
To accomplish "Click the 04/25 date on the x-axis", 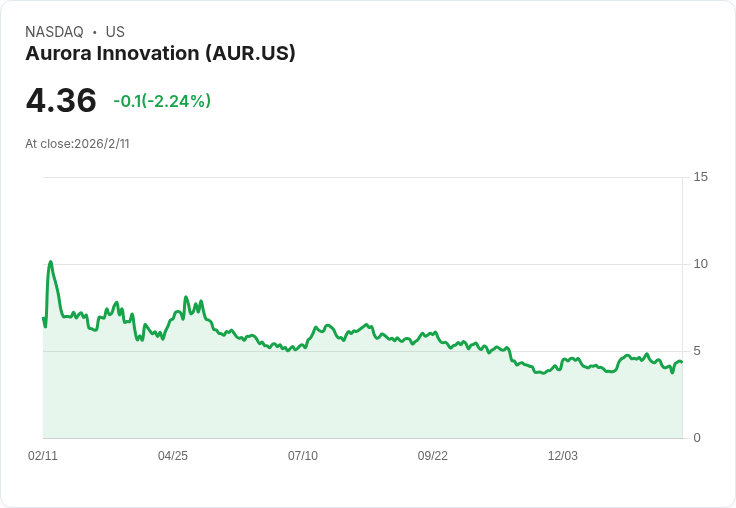I will pos(173,456).
